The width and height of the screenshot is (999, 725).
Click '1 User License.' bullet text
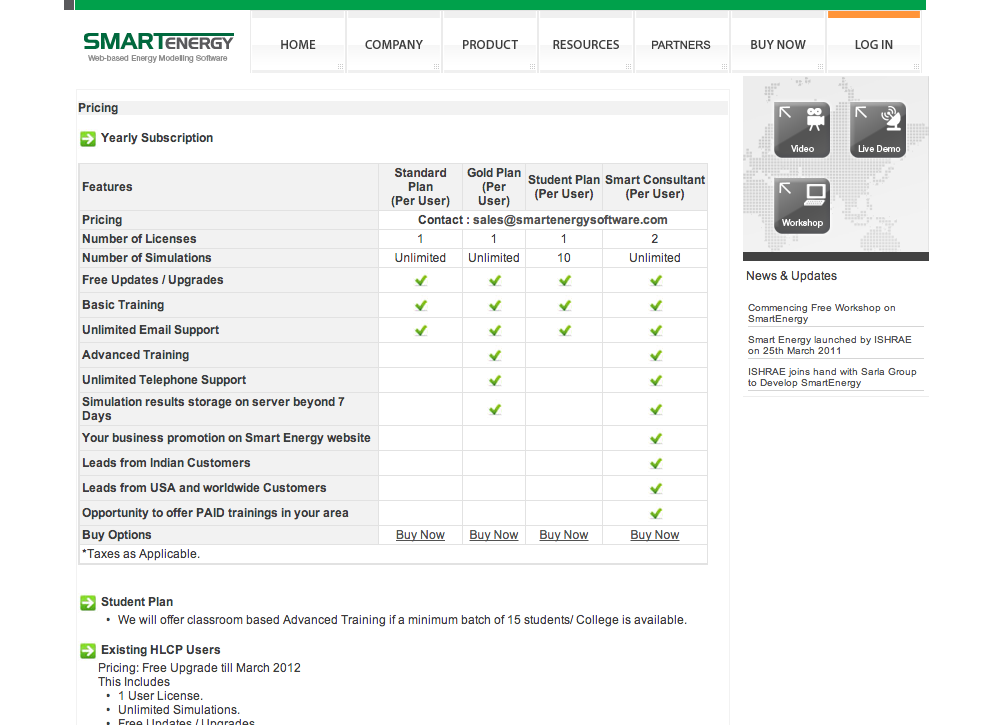pyautogui.click(x=160, y=696)
